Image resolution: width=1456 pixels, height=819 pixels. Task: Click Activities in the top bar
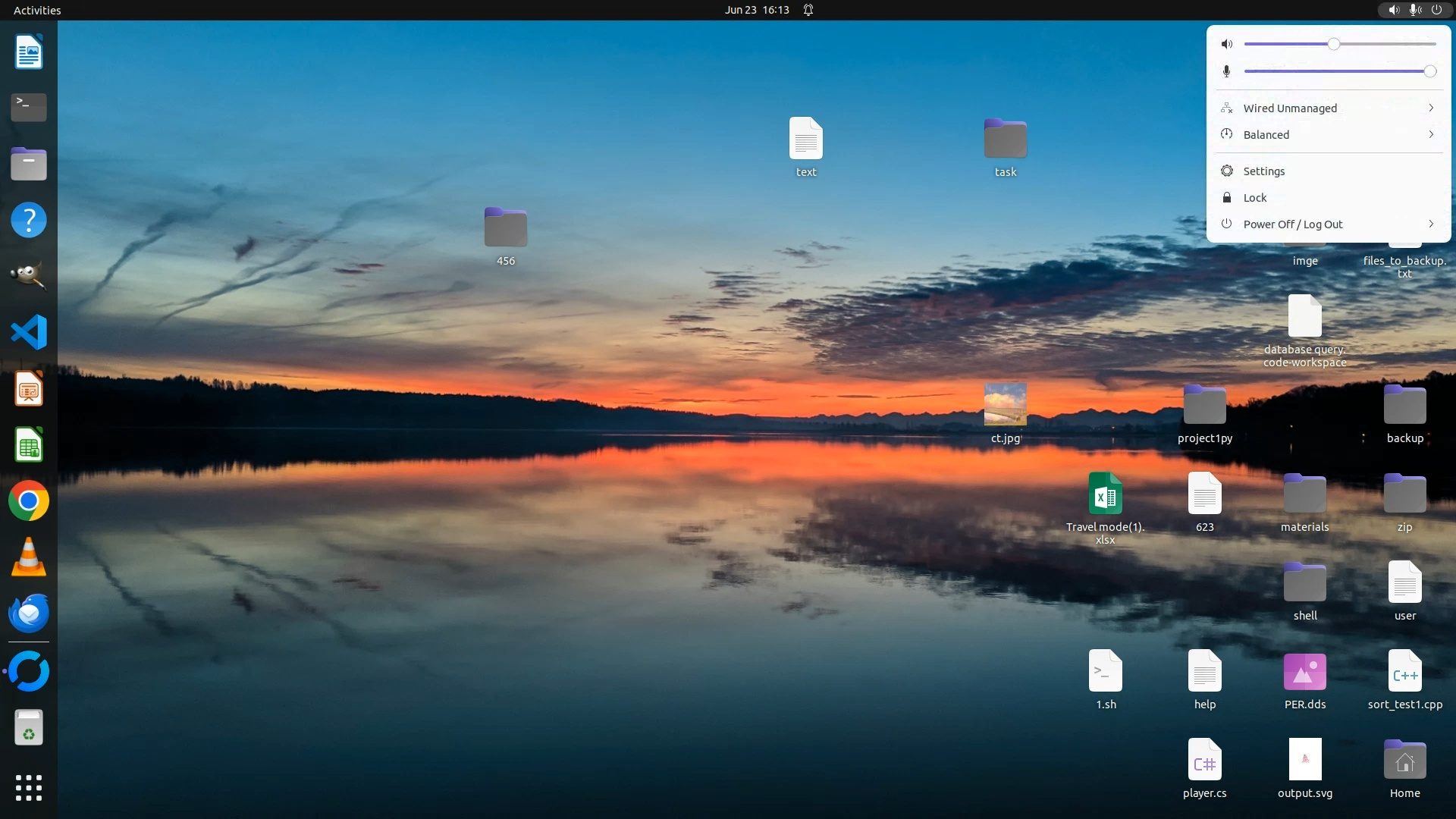coord(37,10)
